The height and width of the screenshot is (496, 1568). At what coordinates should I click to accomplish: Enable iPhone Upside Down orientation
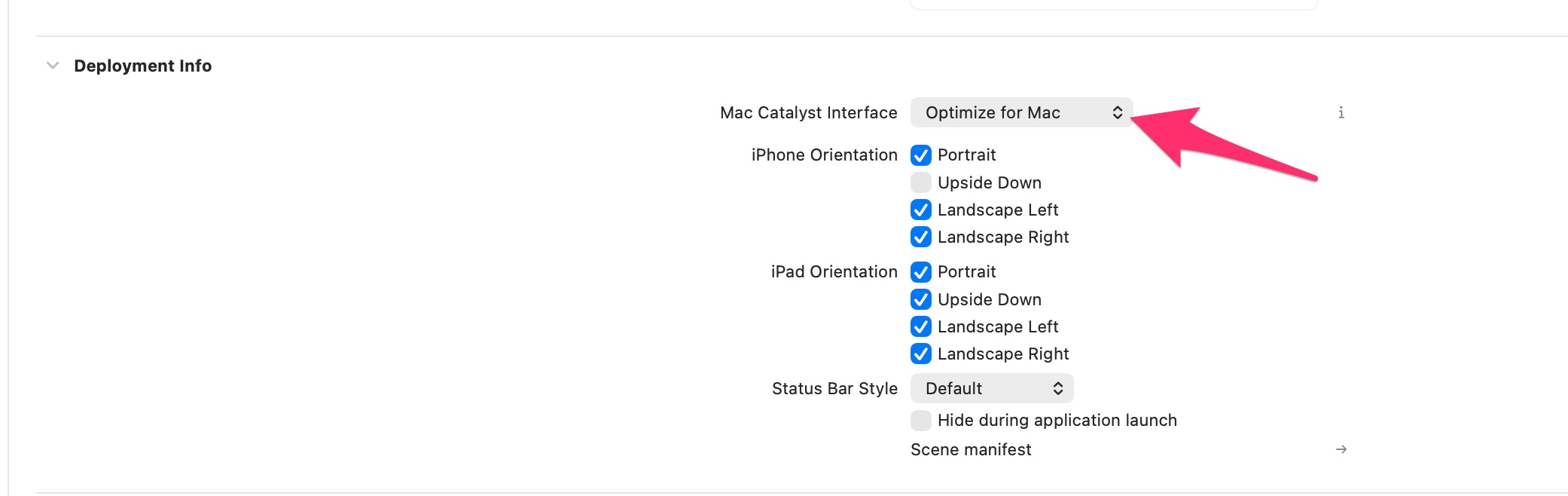(x=920, y=182)
